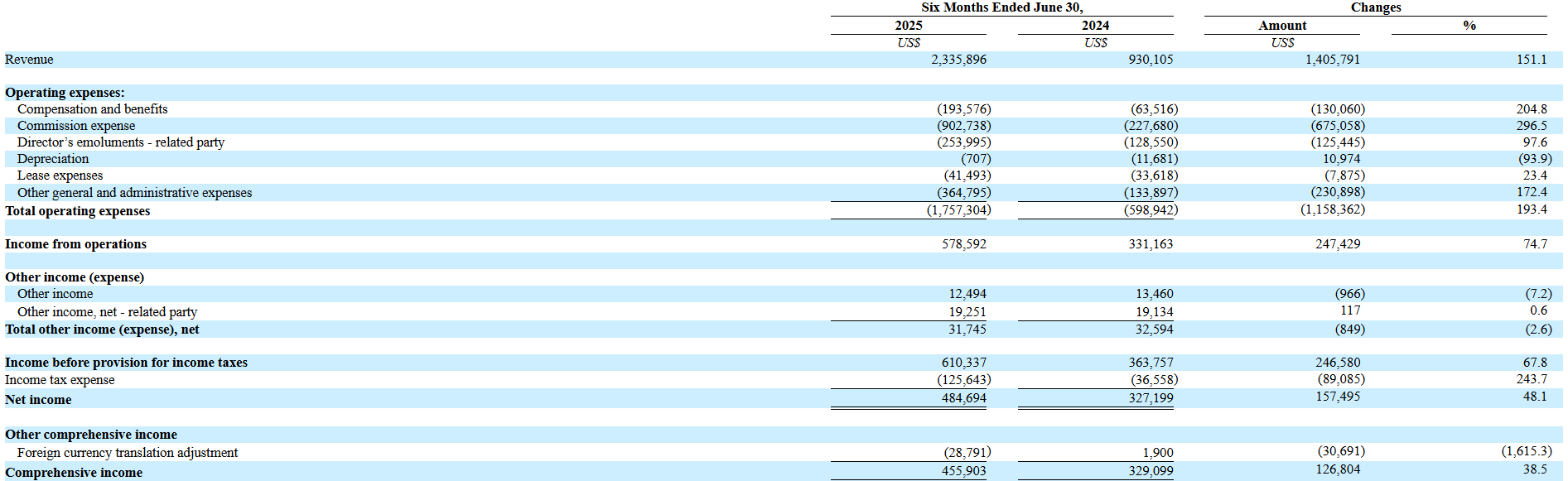1568x481 pixels.
Task: Select the 2025 revenue value 2,335,896
Action: [958, 60]
